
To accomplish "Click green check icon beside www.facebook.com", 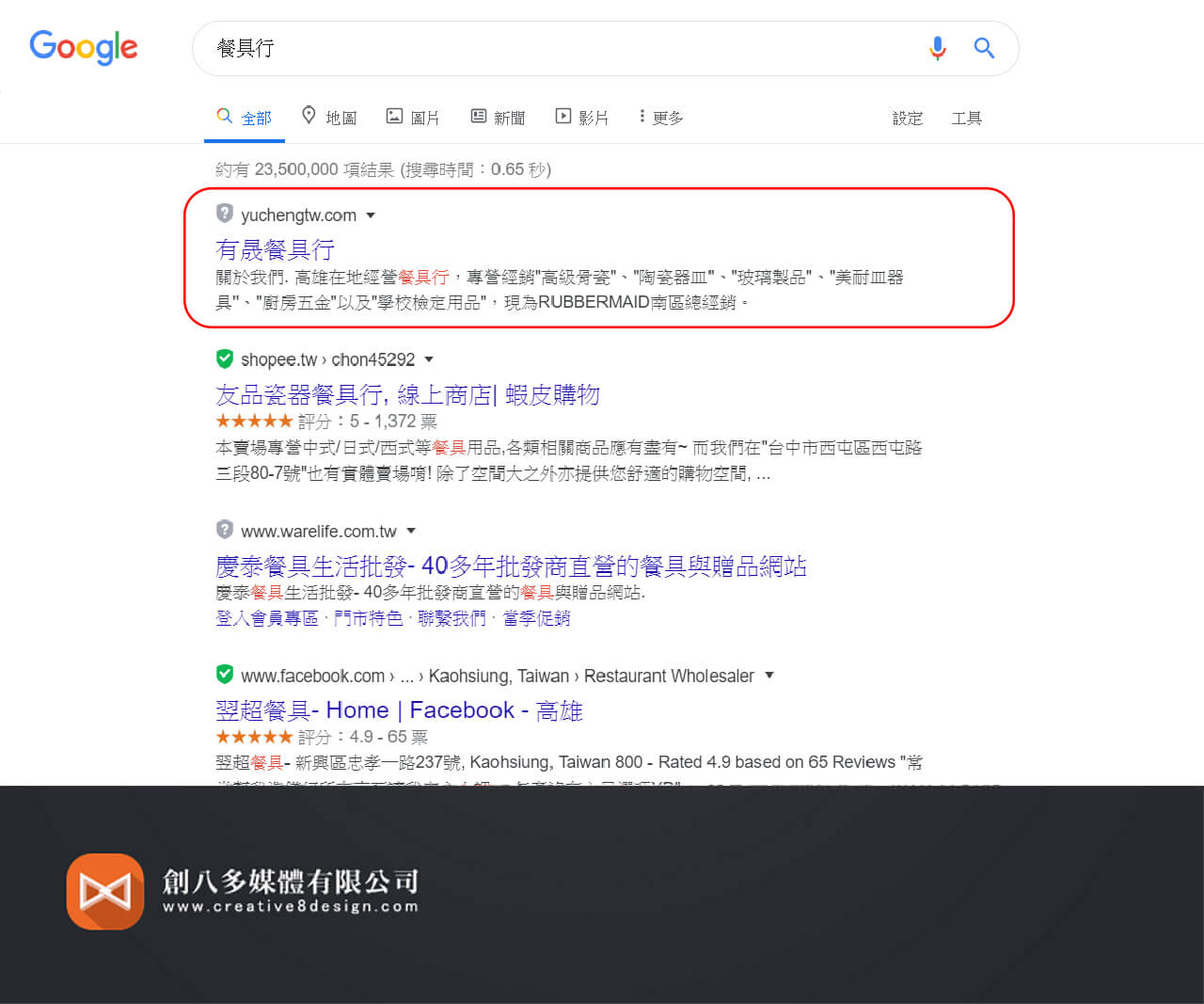I will pyautogui.click(x=224, y=675).
